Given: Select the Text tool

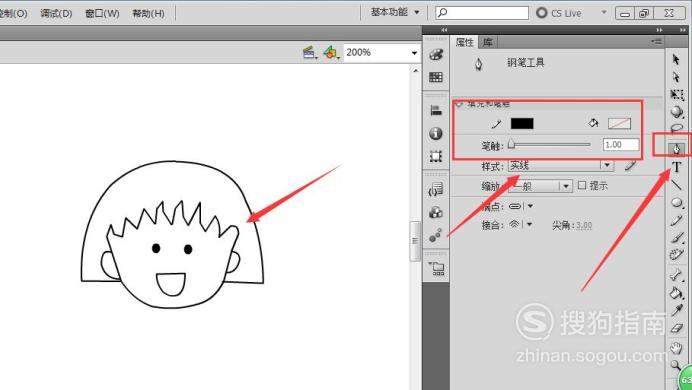Looking at the screenshot, I should (x=676, y=167).
